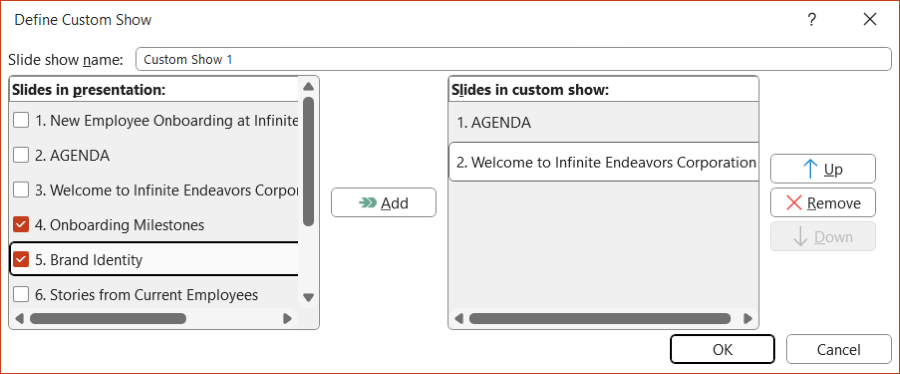Uncheck the Brand Identity checkbox
Image resolution: width=900 pixels, height=374 pixels.
point(21,260)
